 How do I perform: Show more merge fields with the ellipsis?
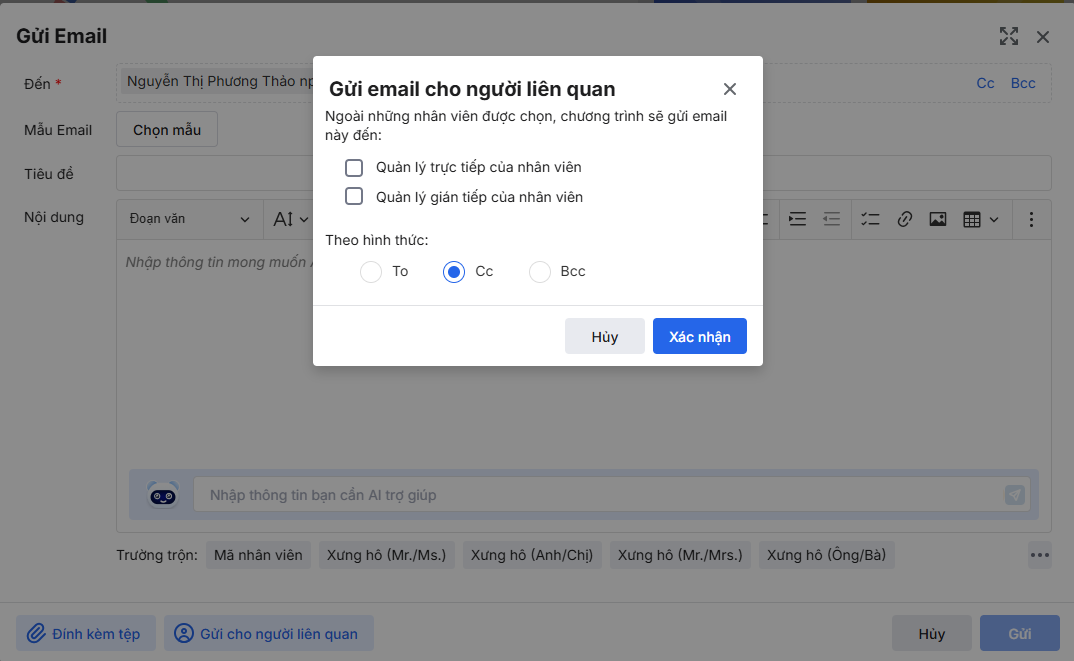[x=1040, y=555]
